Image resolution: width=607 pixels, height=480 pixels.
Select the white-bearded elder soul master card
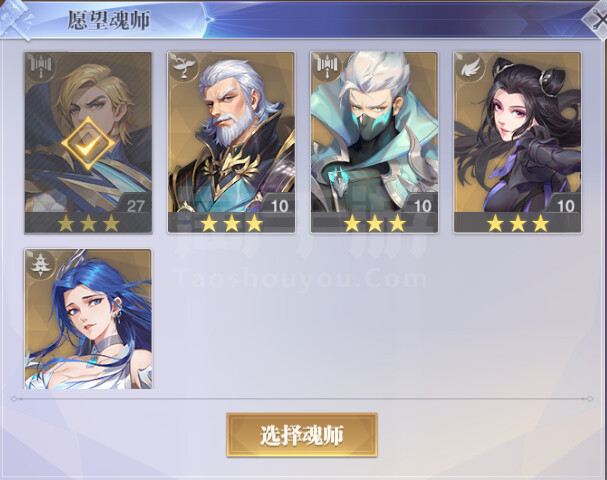(231, 143)
